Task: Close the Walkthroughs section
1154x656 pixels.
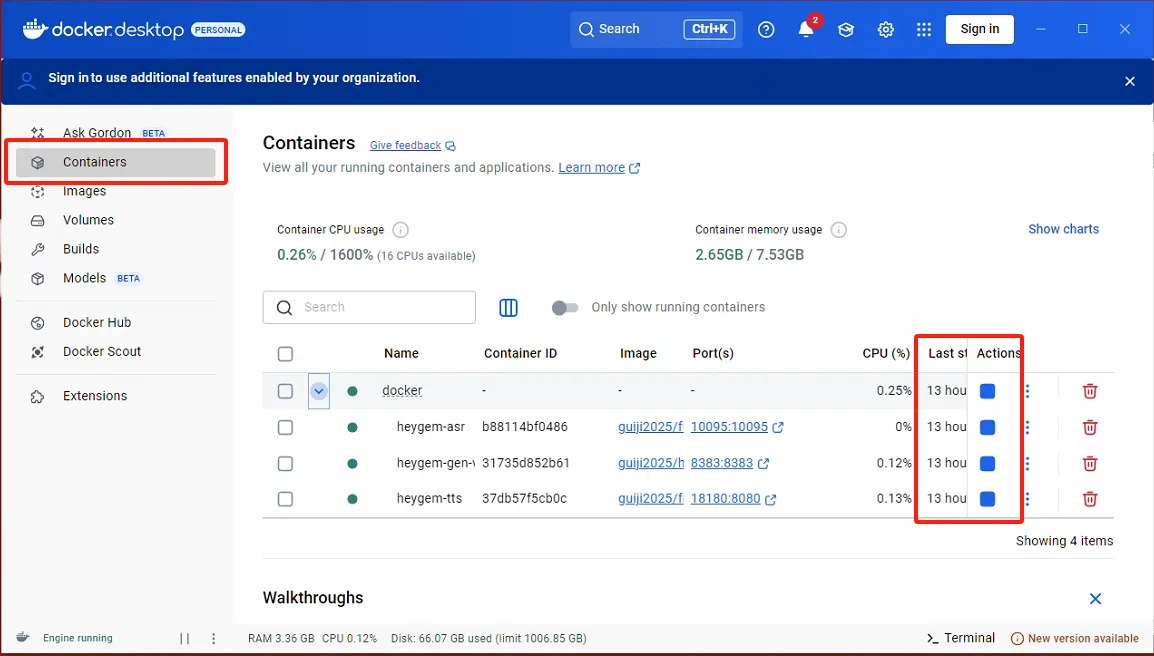Action: tap(1095, 599)
